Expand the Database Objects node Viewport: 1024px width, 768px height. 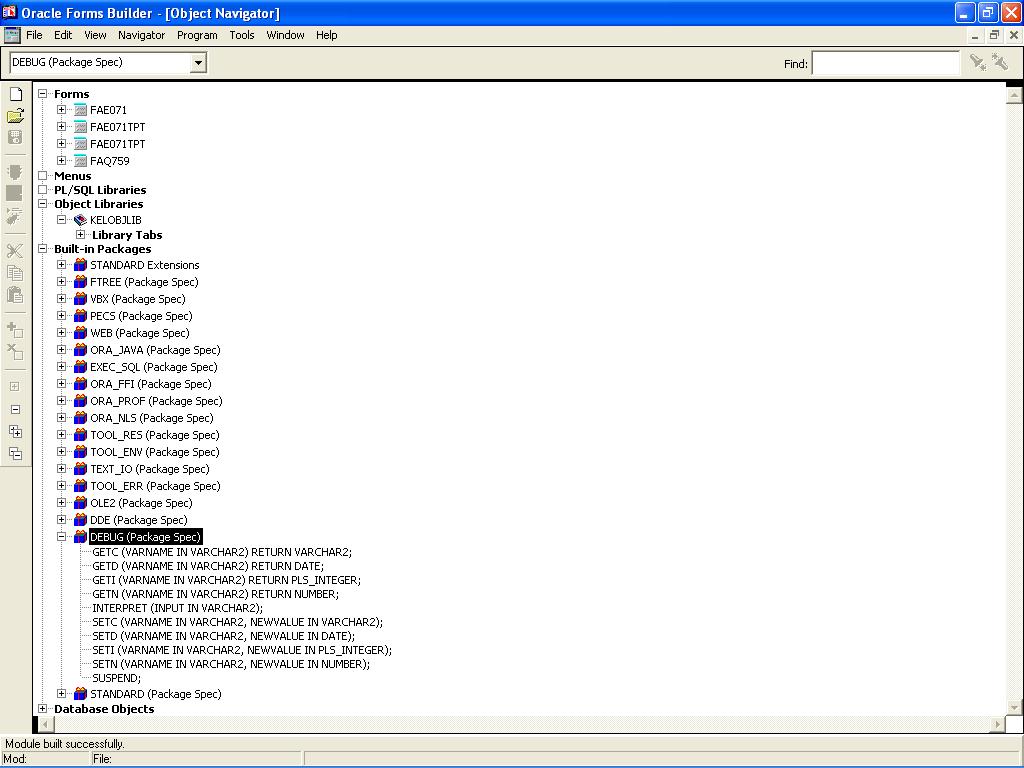(43, 709)
